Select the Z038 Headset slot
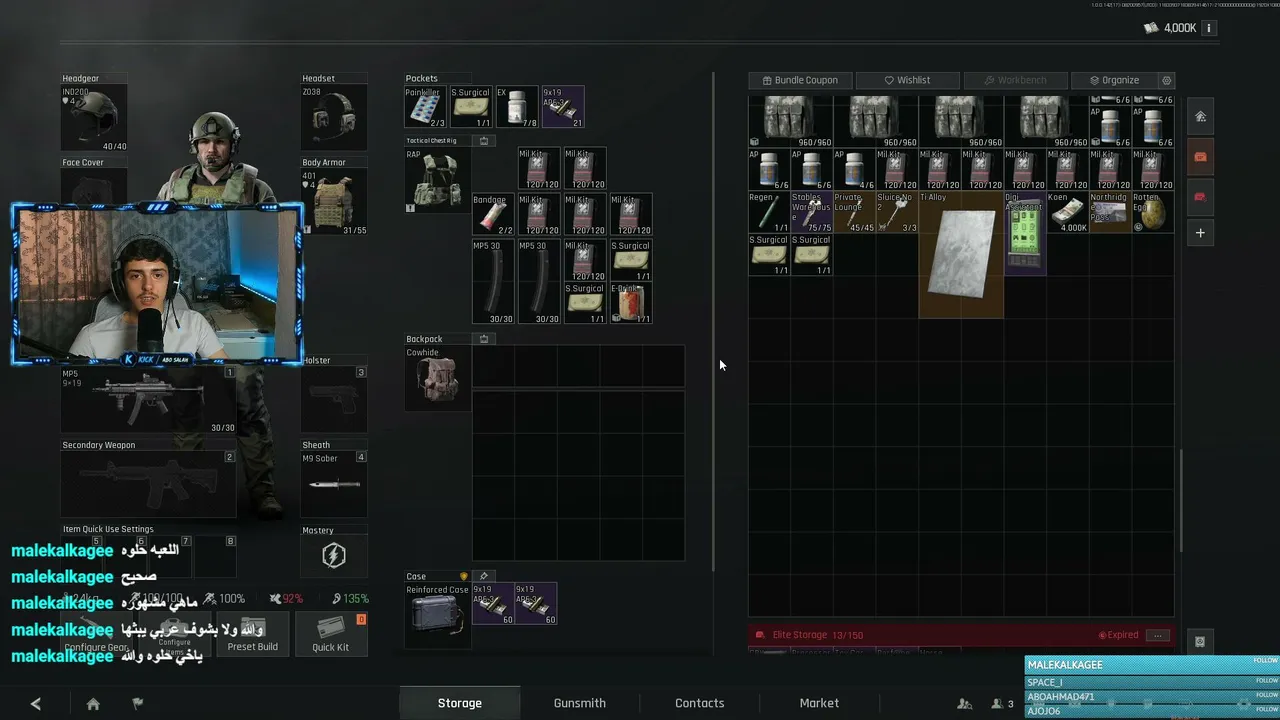This screenshot has width=1280, height=720. click(334, 118)
